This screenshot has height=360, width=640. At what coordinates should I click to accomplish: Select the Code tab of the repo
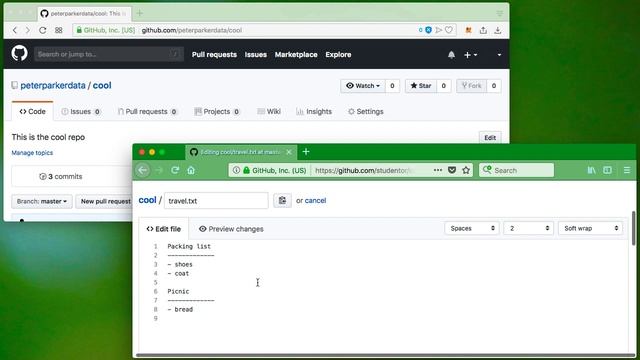[x=32, y=111]
